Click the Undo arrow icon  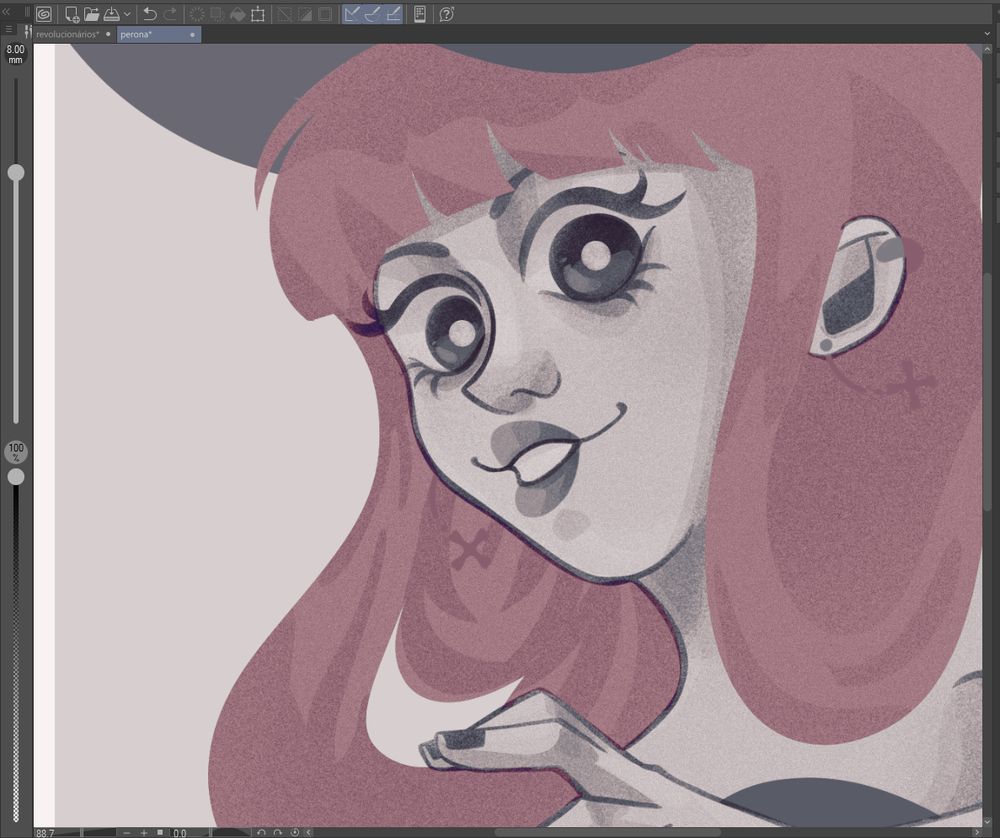click(x=148, y=14)
